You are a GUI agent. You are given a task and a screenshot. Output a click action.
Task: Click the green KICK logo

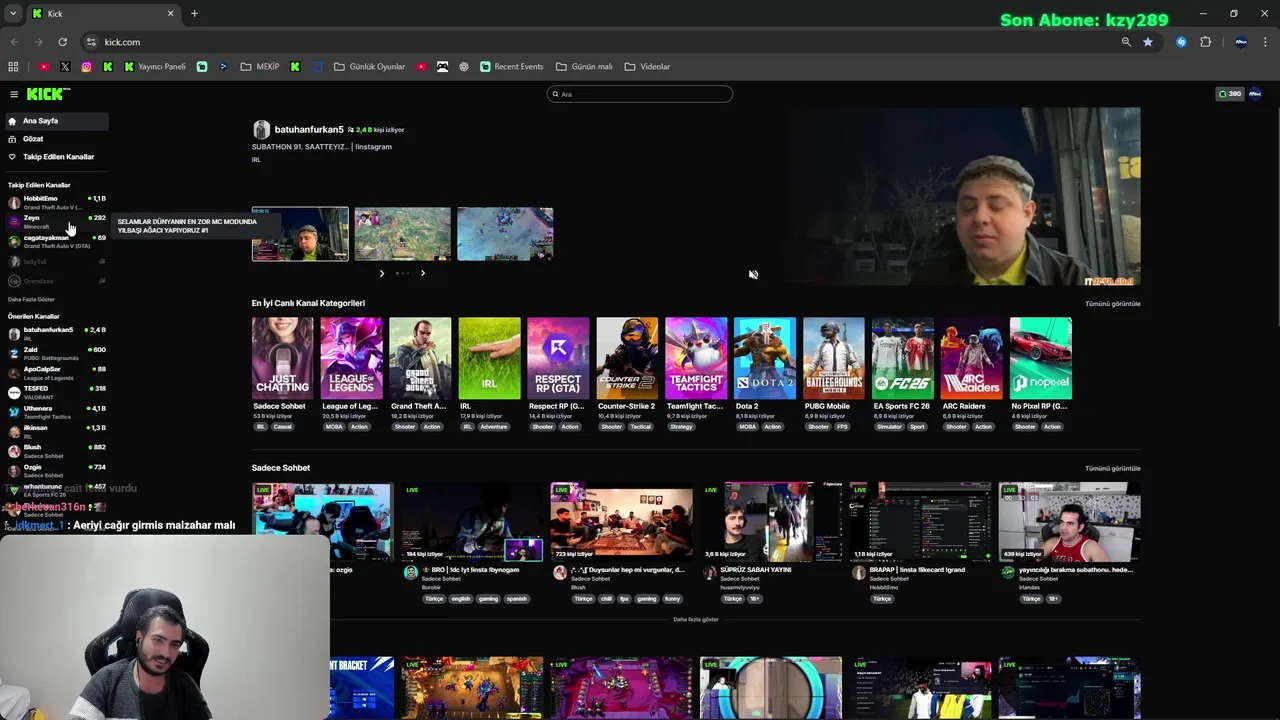click(x=48, y=94)
